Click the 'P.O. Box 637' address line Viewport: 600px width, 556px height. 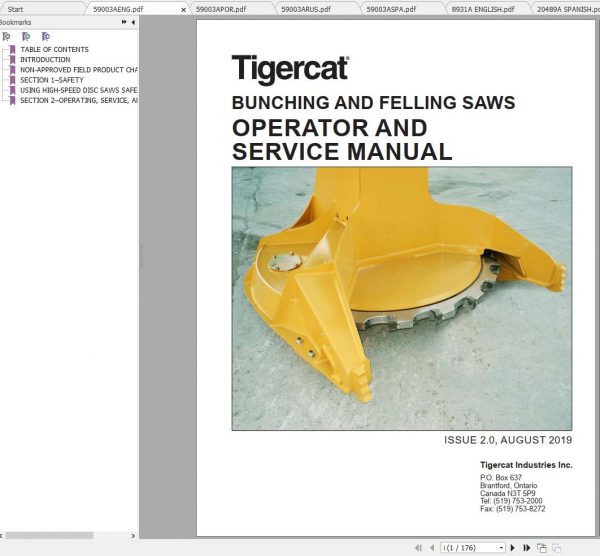click(501, 477)
